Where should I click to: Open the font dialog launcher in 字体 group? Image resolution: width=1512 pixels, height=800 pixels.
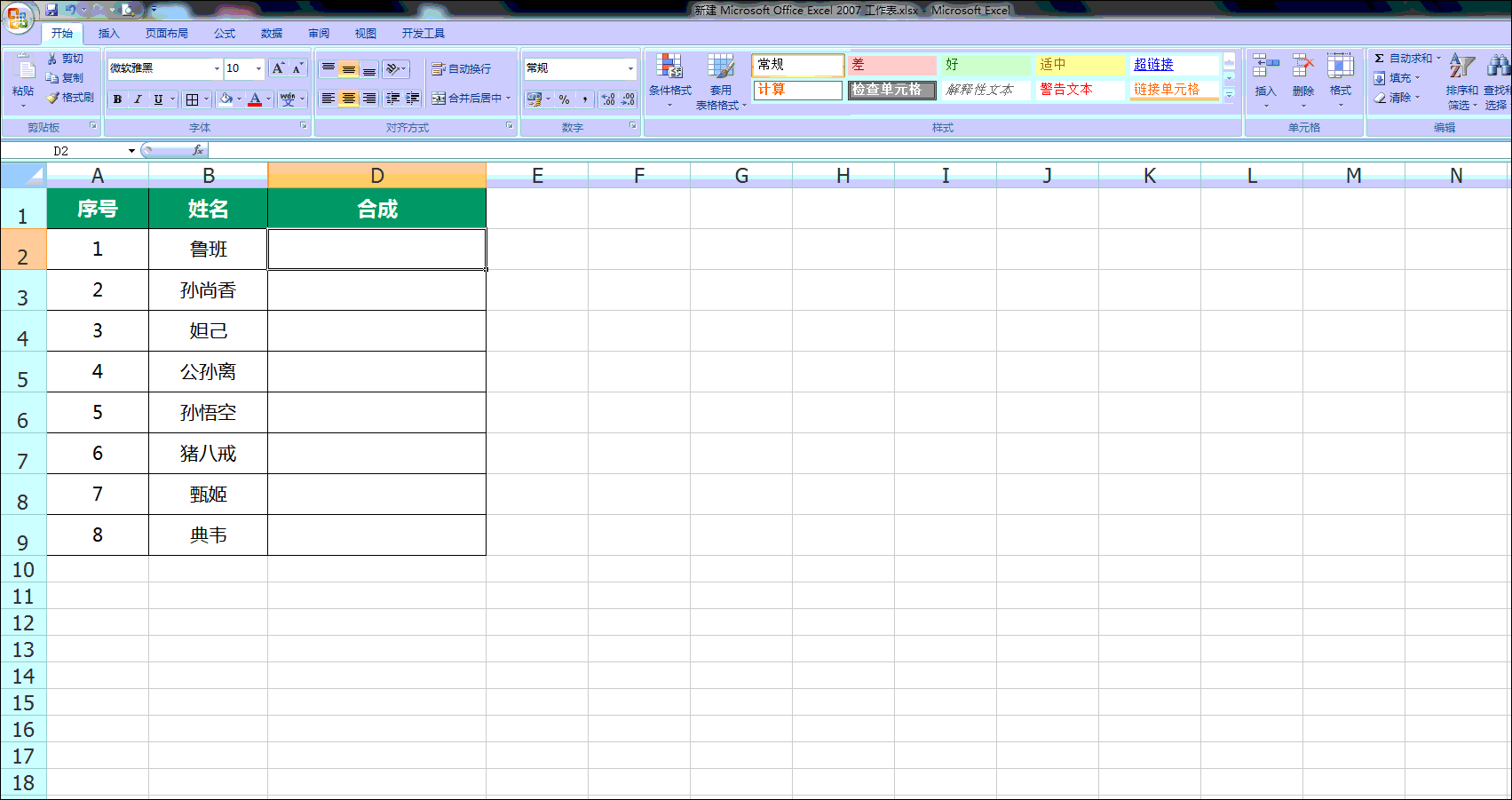(304, 126)
